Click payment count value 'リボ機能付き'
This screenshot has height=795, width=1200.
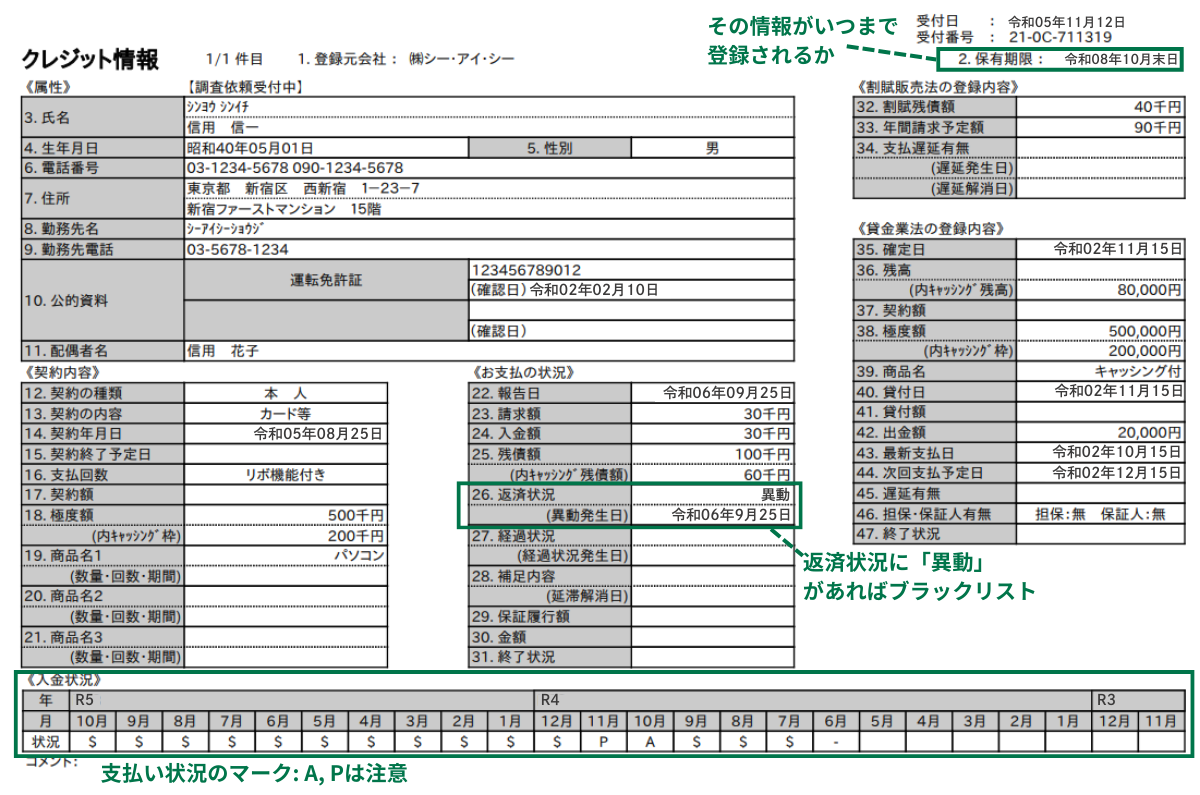coord(284,474)
